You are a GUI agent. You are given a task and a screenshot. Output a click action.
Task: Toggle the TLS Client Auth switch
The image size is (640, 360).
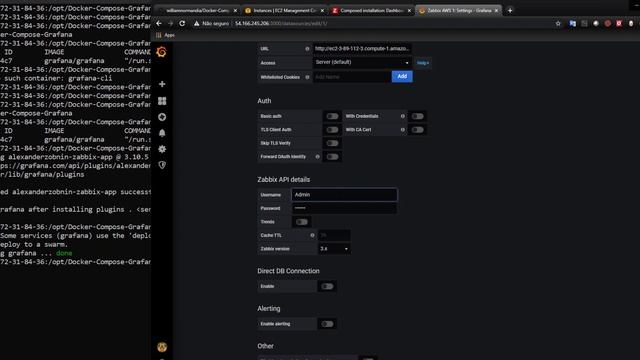[332, 130]
